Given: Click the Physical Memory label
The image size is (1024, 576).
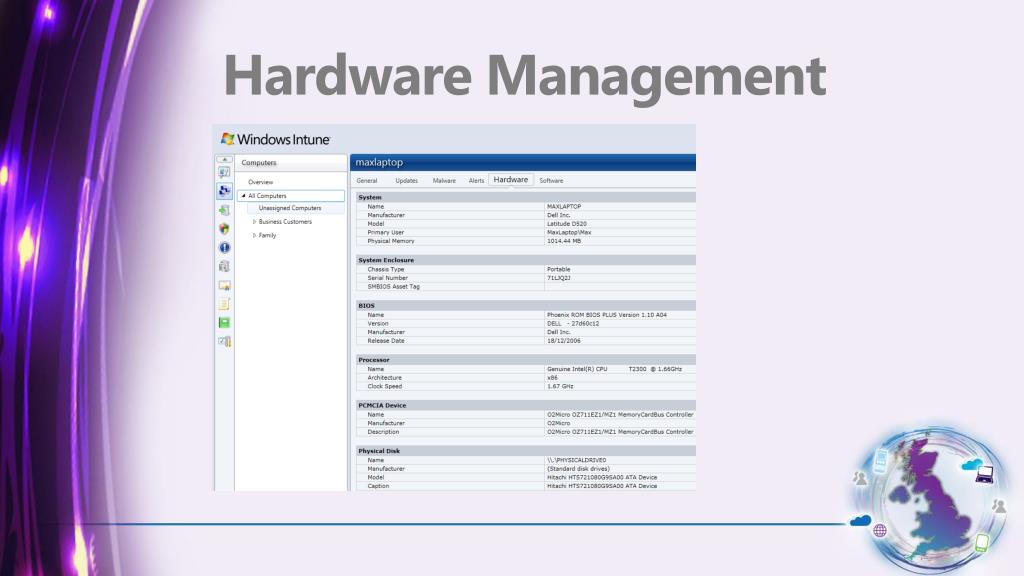Looking at the screenshot, I should click(x=391, y=241).
